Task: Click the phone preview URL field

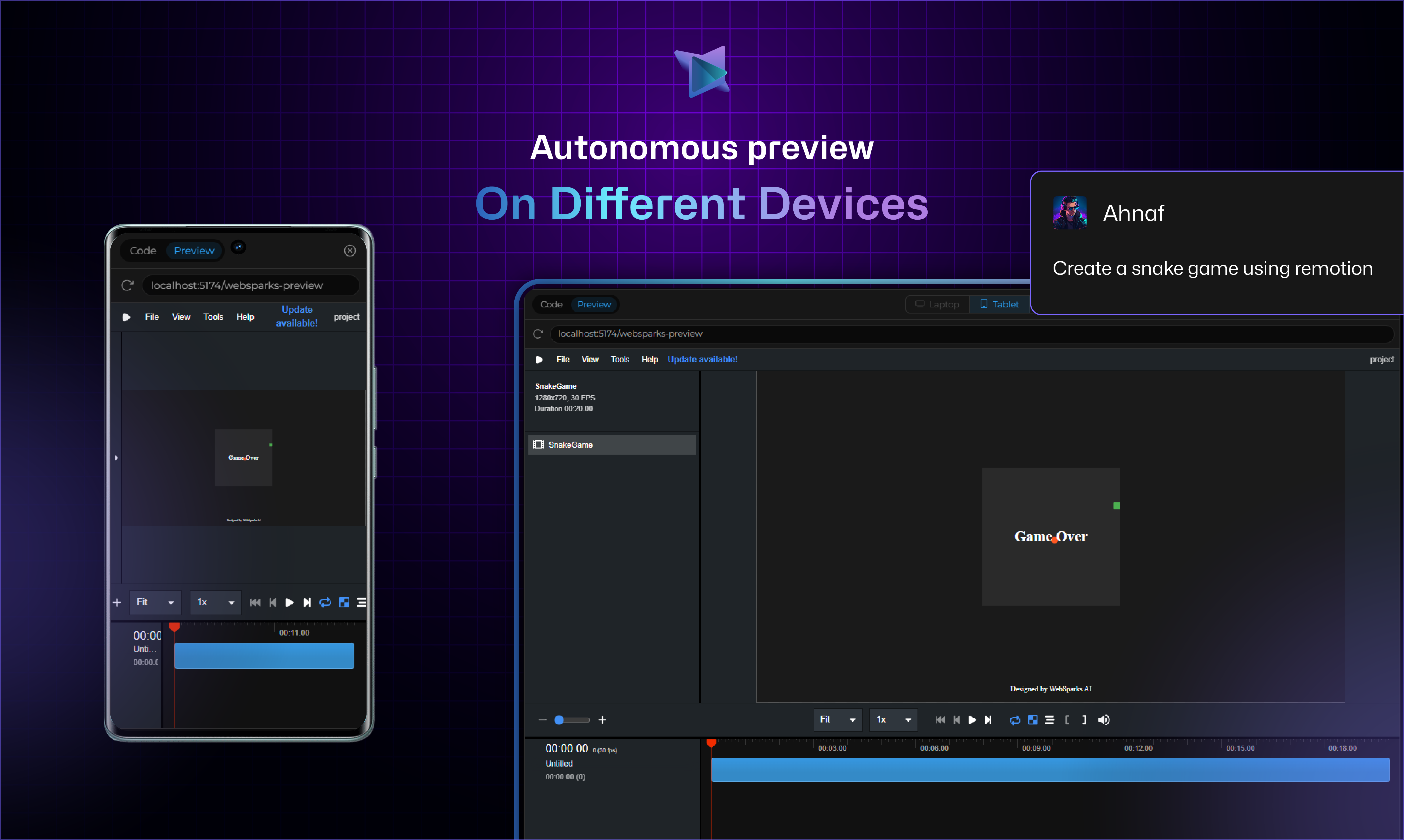Action: tap(251, 285)
